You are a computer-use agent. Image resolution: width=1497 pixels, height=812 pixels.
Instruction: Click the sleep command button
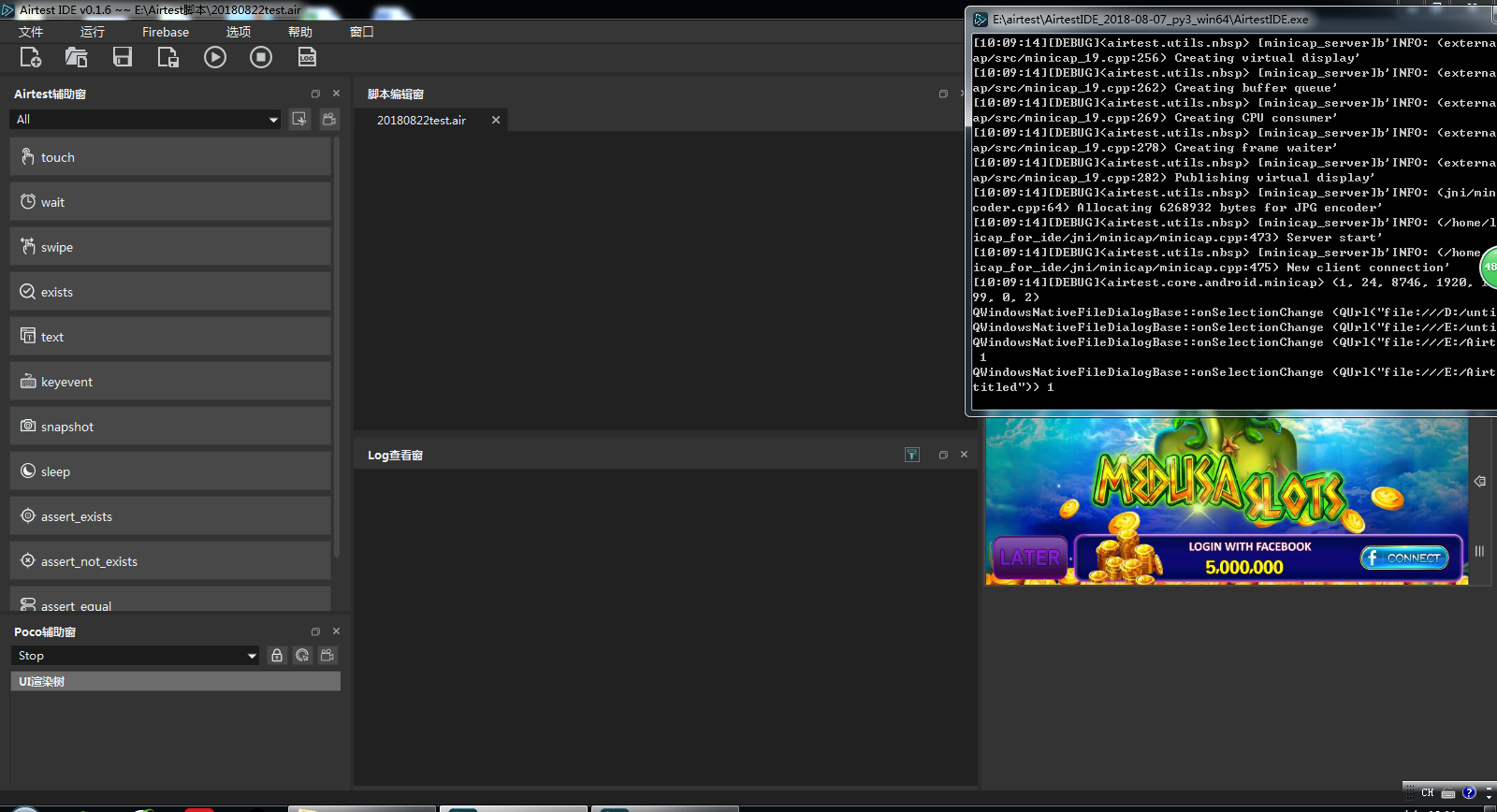pyautogui.click(x=170, y=471)
